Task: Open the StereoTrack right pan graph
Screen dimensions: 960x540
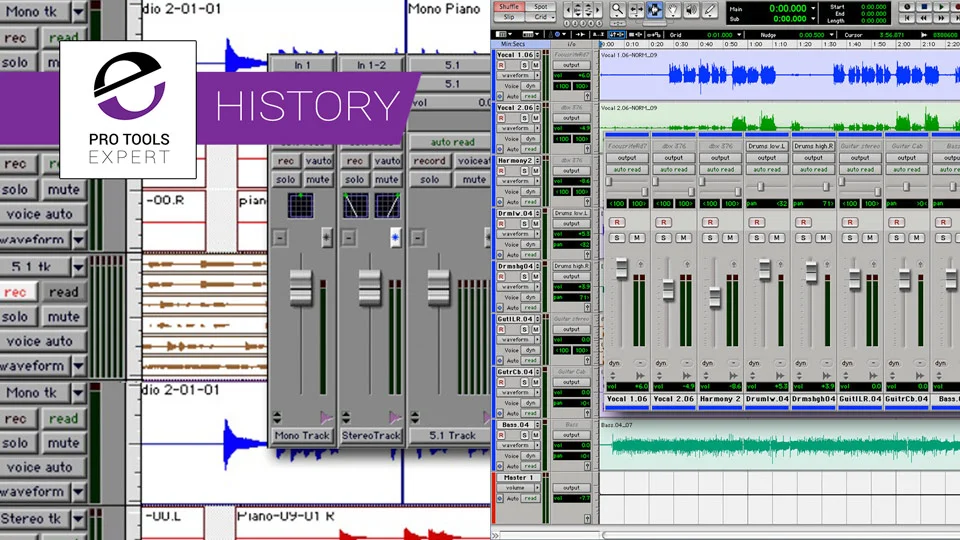Action: click(388, 206)
